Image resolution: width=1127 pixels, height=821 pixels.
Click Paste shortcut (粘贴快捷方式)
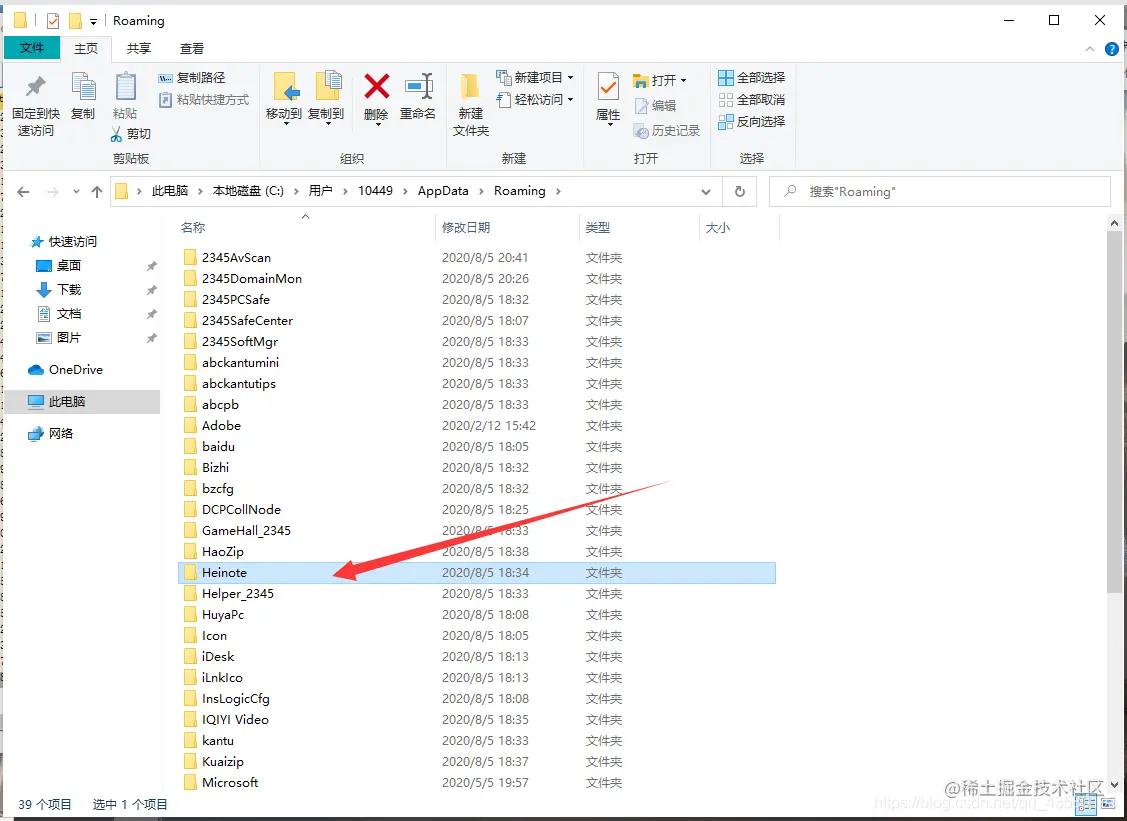(x=203, y=100)
